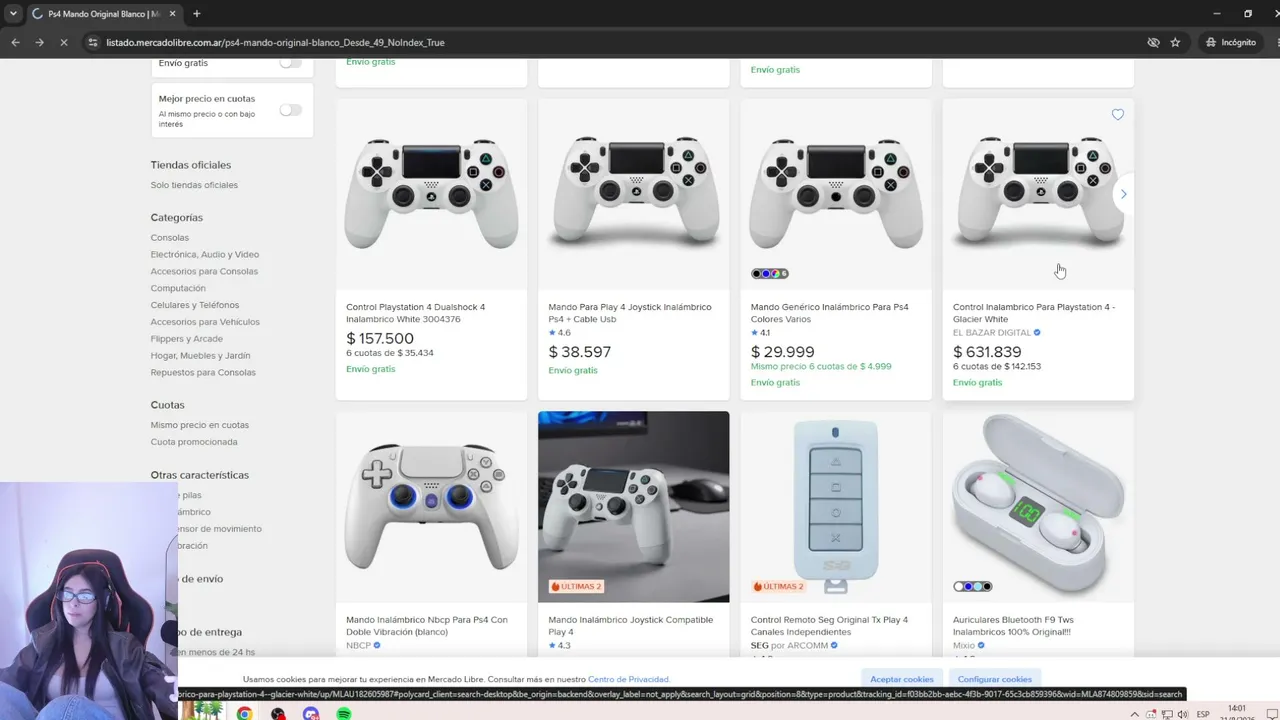
Task: Open Spotify from the taskbar
Action: click(344, 713)
